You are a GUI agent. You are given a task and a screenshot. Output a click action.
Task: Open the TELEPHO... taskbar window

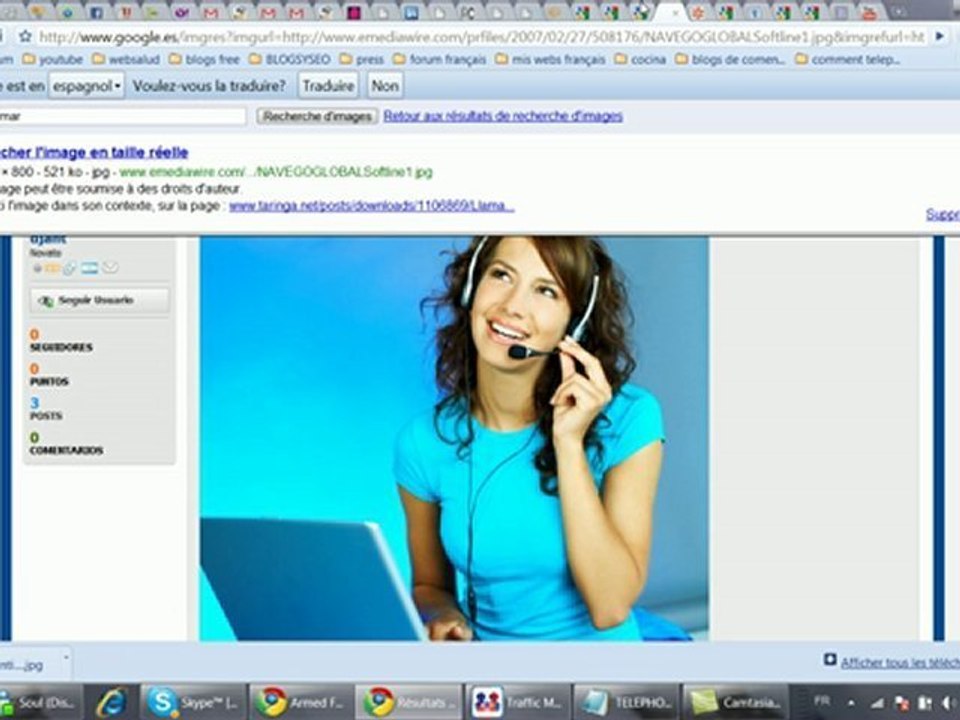(626, 702)
